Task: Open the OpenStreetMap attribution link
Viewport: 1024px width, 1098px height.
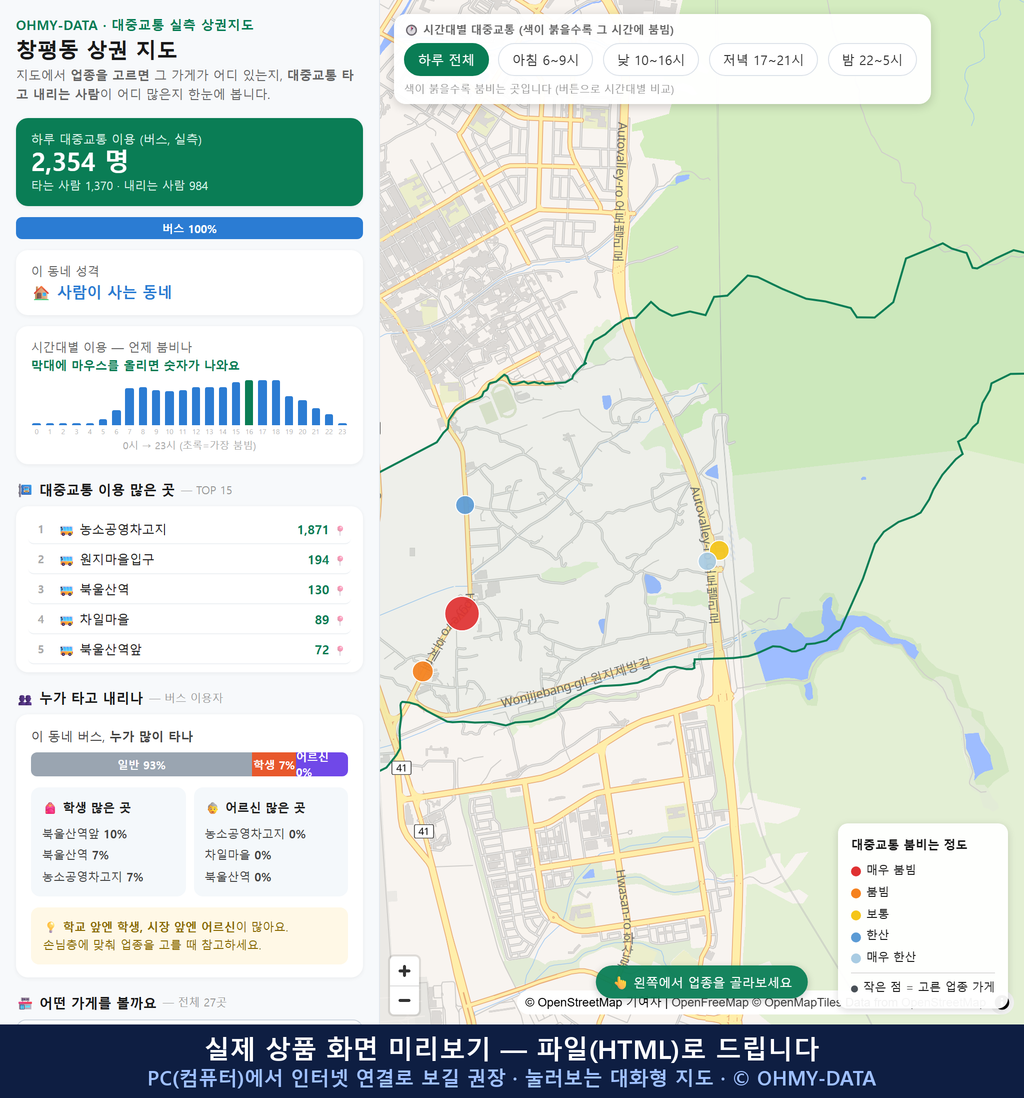Action: [x=573, y=1002]
